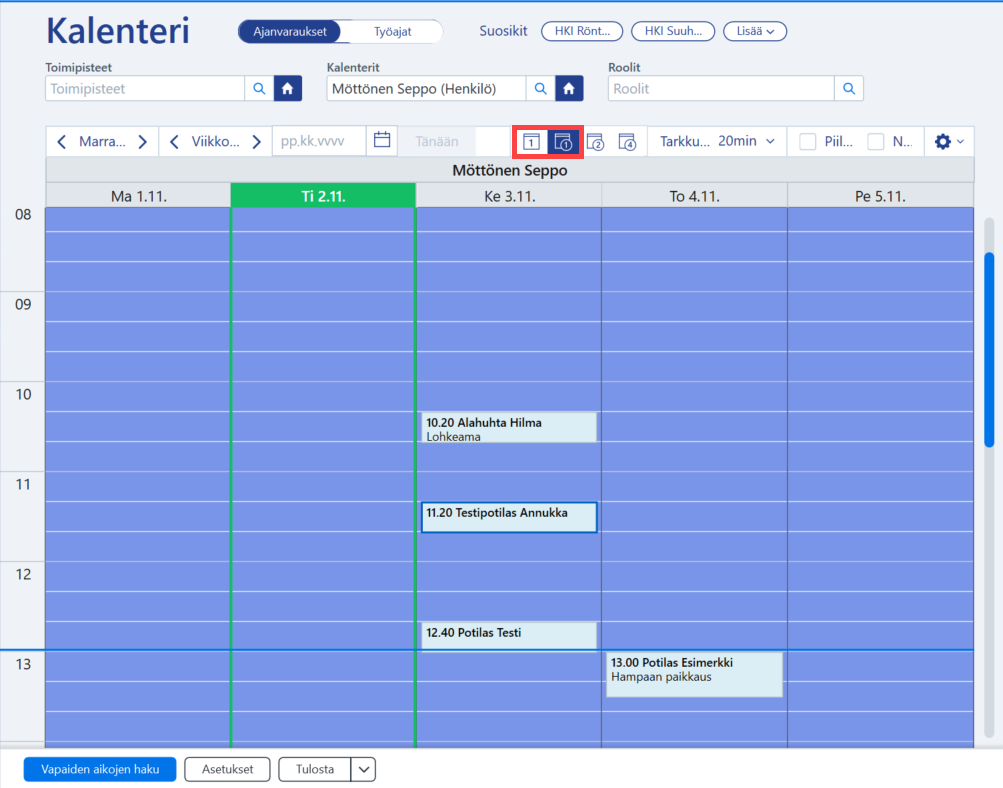The height and width of the screenshot is (788, 1003).
Task: Switch to the four-week view icon
Action: [628, 141]
